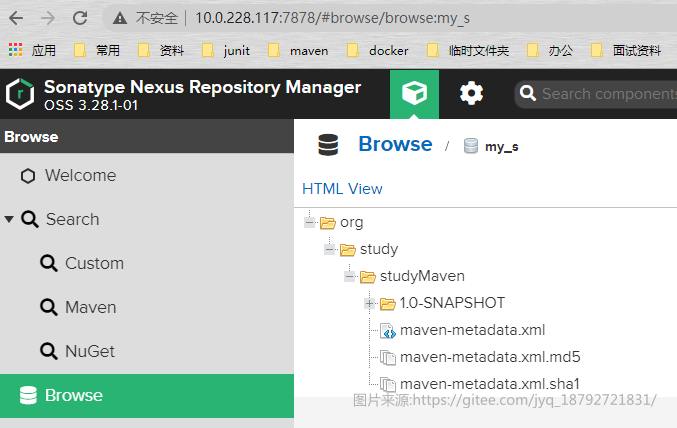
Task: Collapse the Search section arrow
Action: point(9,219)
